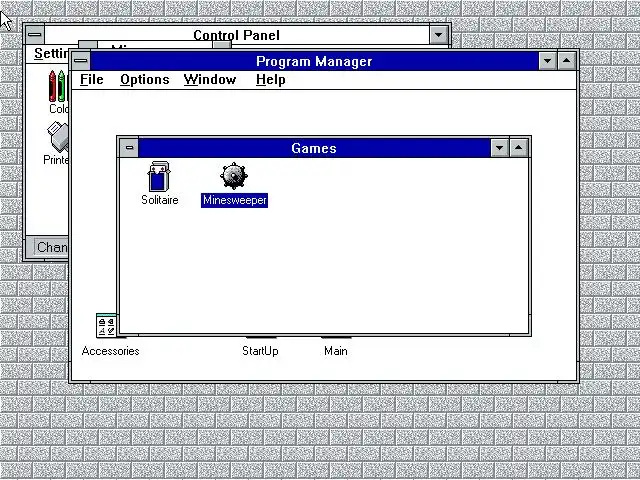Open the Options menu
640x480 pixels.
coord(144,80)
